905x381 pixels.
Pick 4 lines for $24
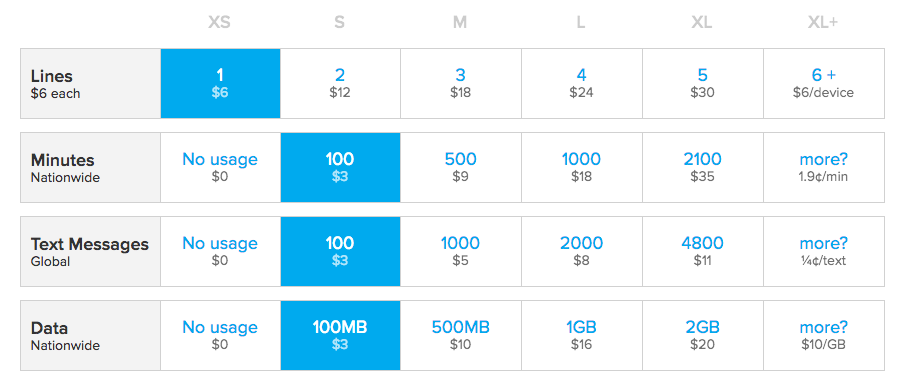(581, 84)
